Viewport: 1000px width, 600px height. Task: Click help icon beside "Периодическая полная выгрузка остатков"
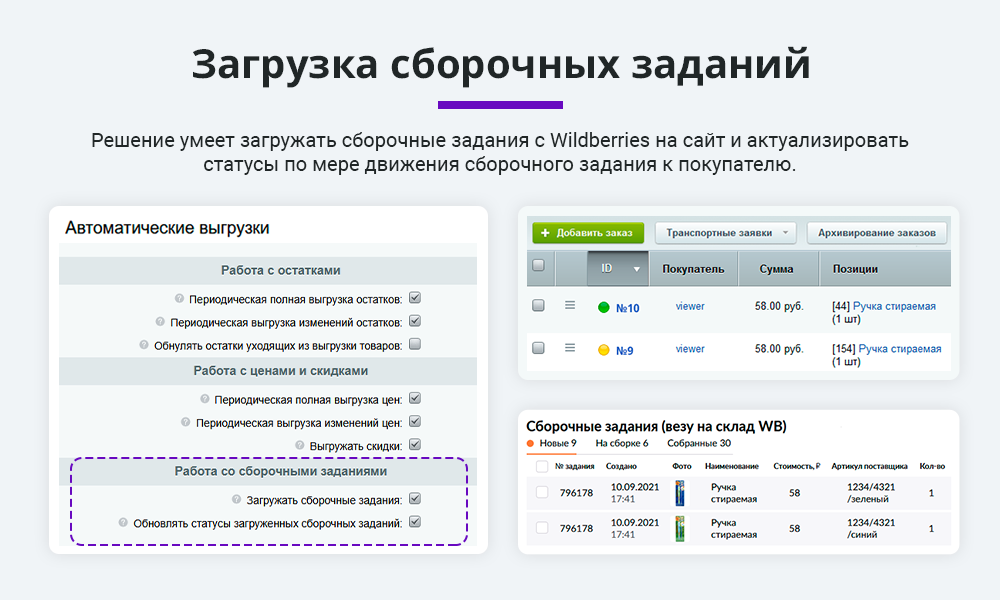[x=179, y=297]
